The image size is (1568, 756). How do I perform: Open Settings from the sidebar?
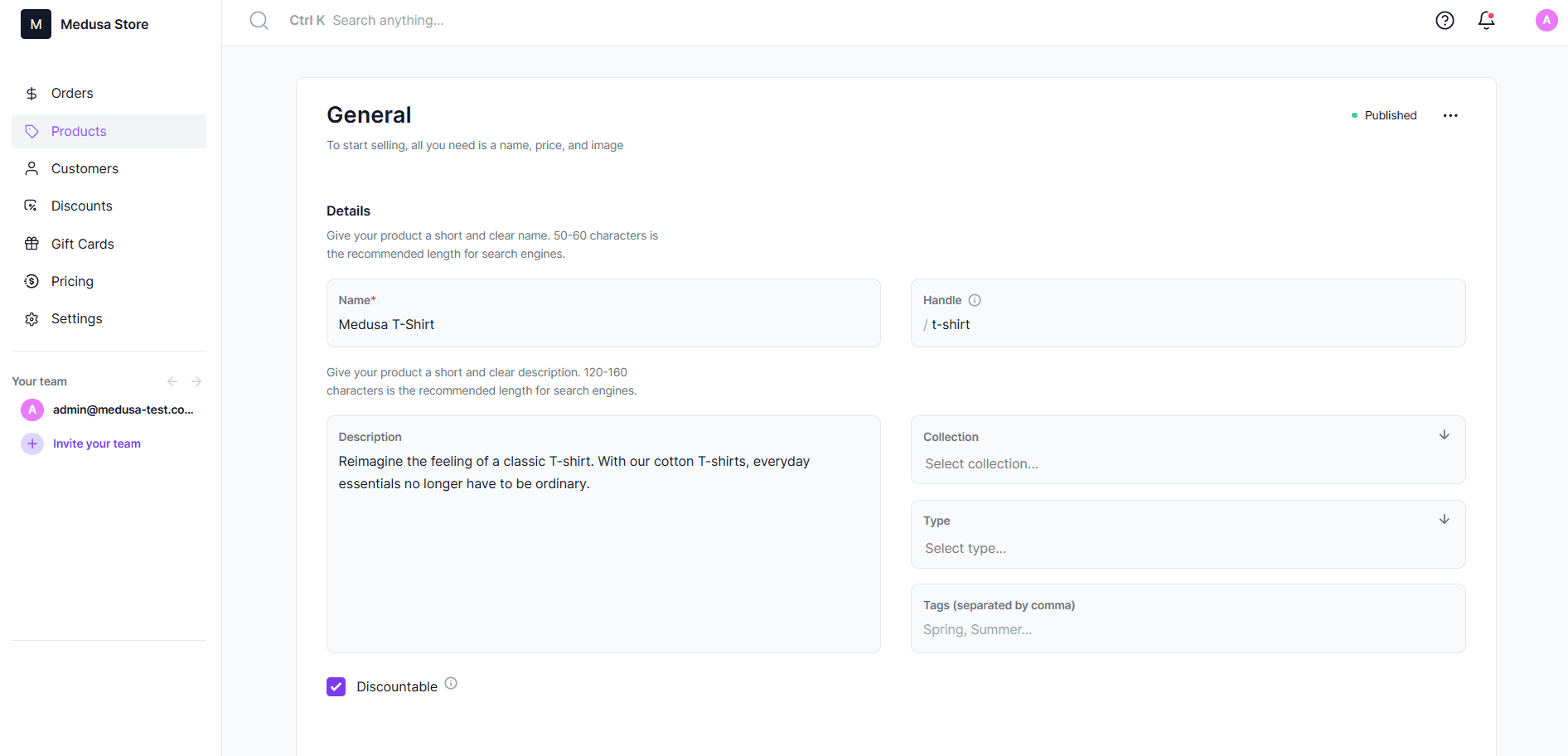tap(76, 319)
